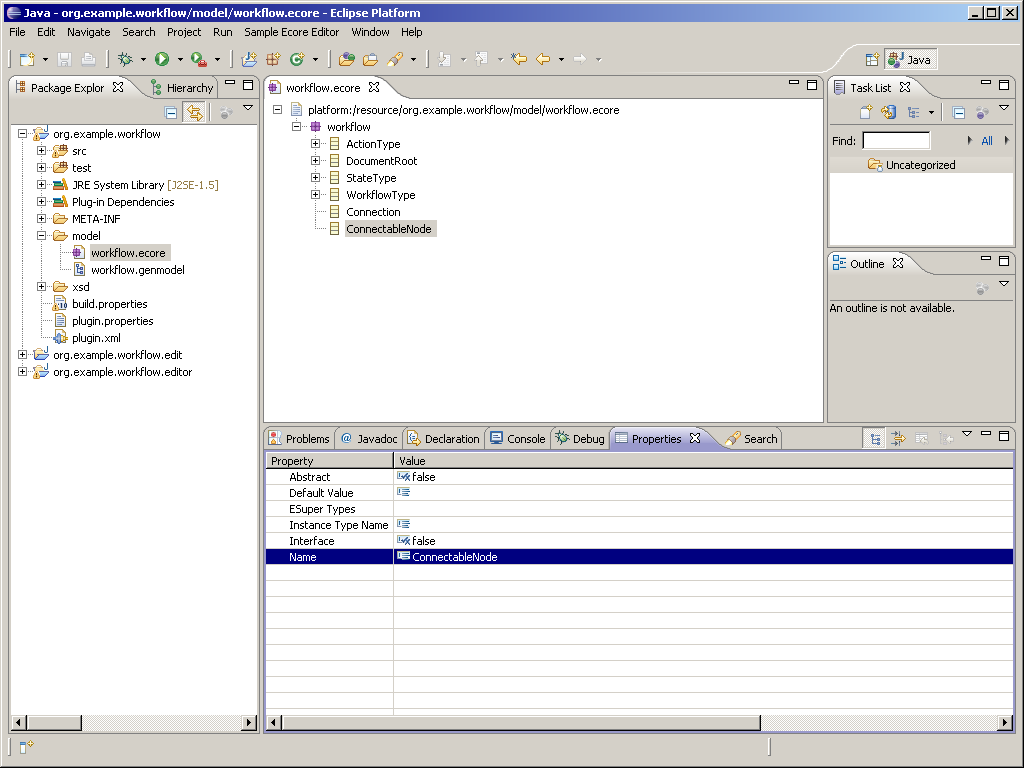Click Synchronize Changed icon in Task List
The width and height of the screenshot is (1024, 768).
[x=888, y=113]
